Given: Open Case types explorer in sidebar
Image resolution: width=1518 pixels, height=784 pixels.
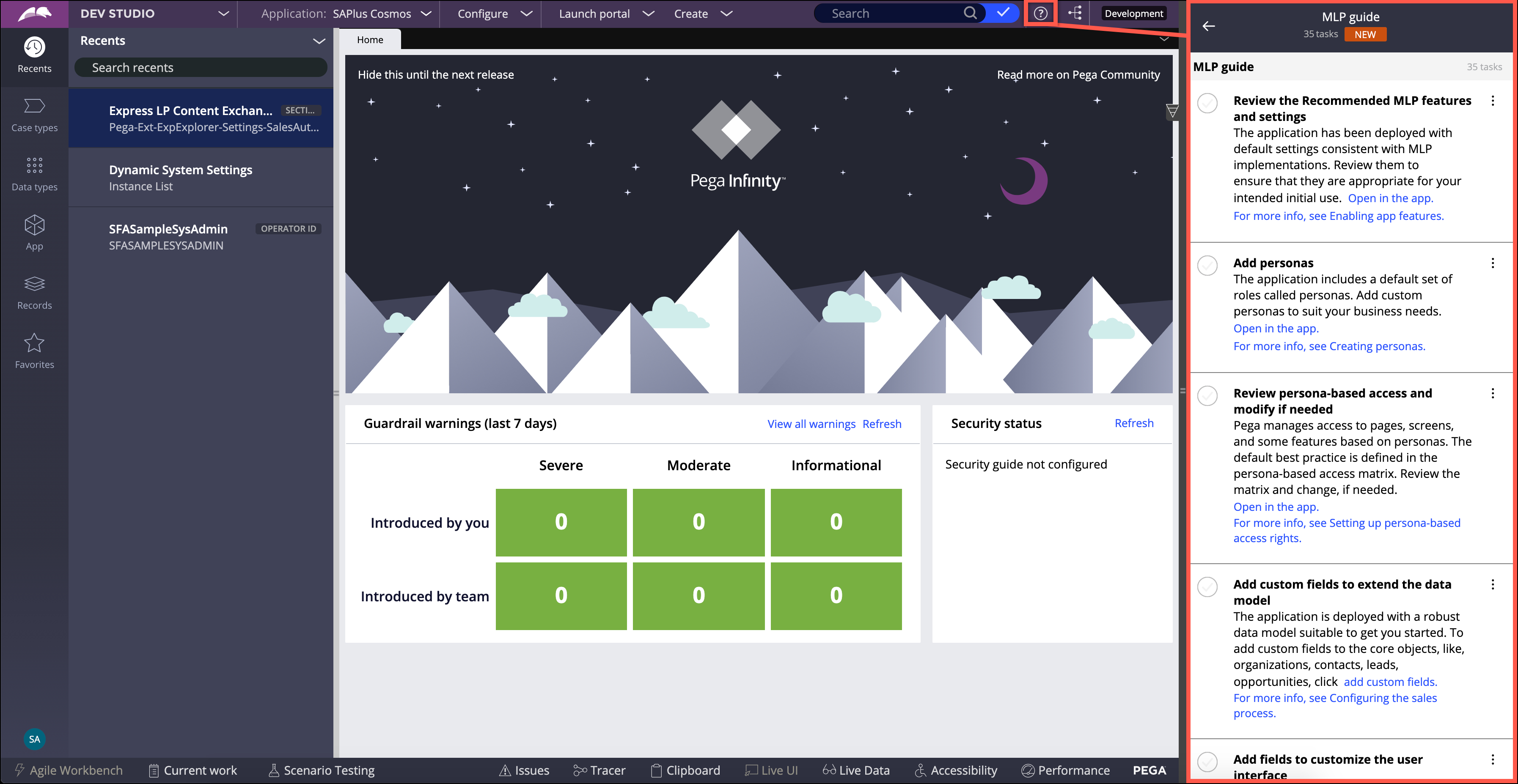Looking at the screenshot, I should click(x=34, y=115).
